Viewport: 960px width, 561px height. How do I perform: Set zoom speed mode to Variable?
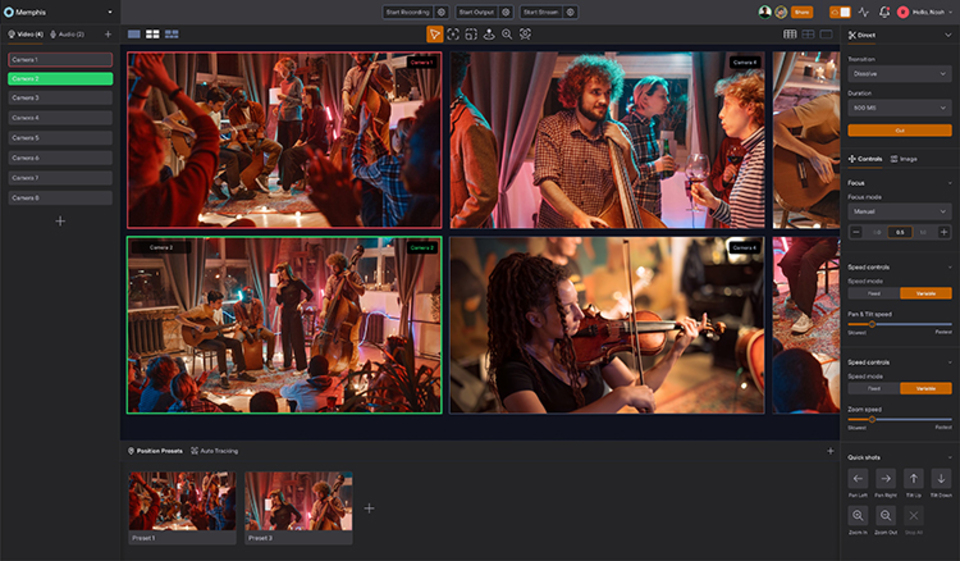coord(925,388)
